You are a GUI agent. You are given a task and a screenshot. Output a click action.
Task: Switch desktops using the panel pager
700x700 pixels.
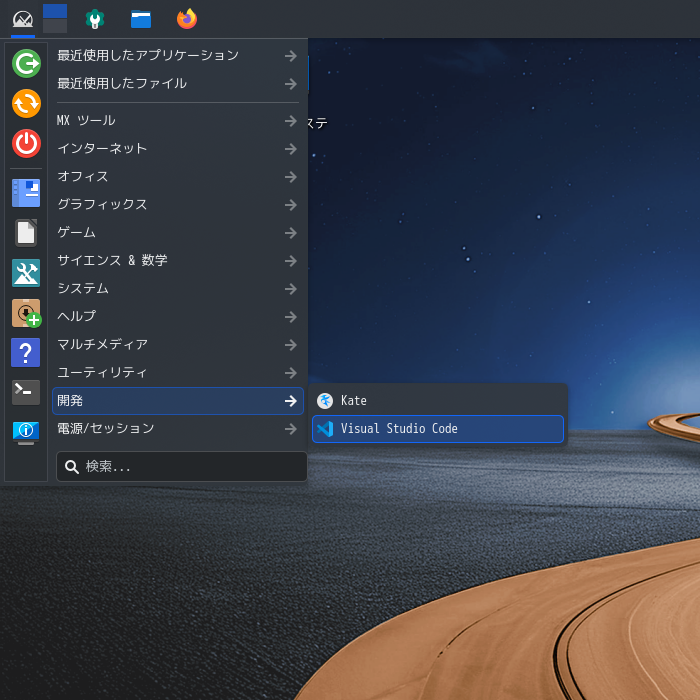click(x=55, y=19)
